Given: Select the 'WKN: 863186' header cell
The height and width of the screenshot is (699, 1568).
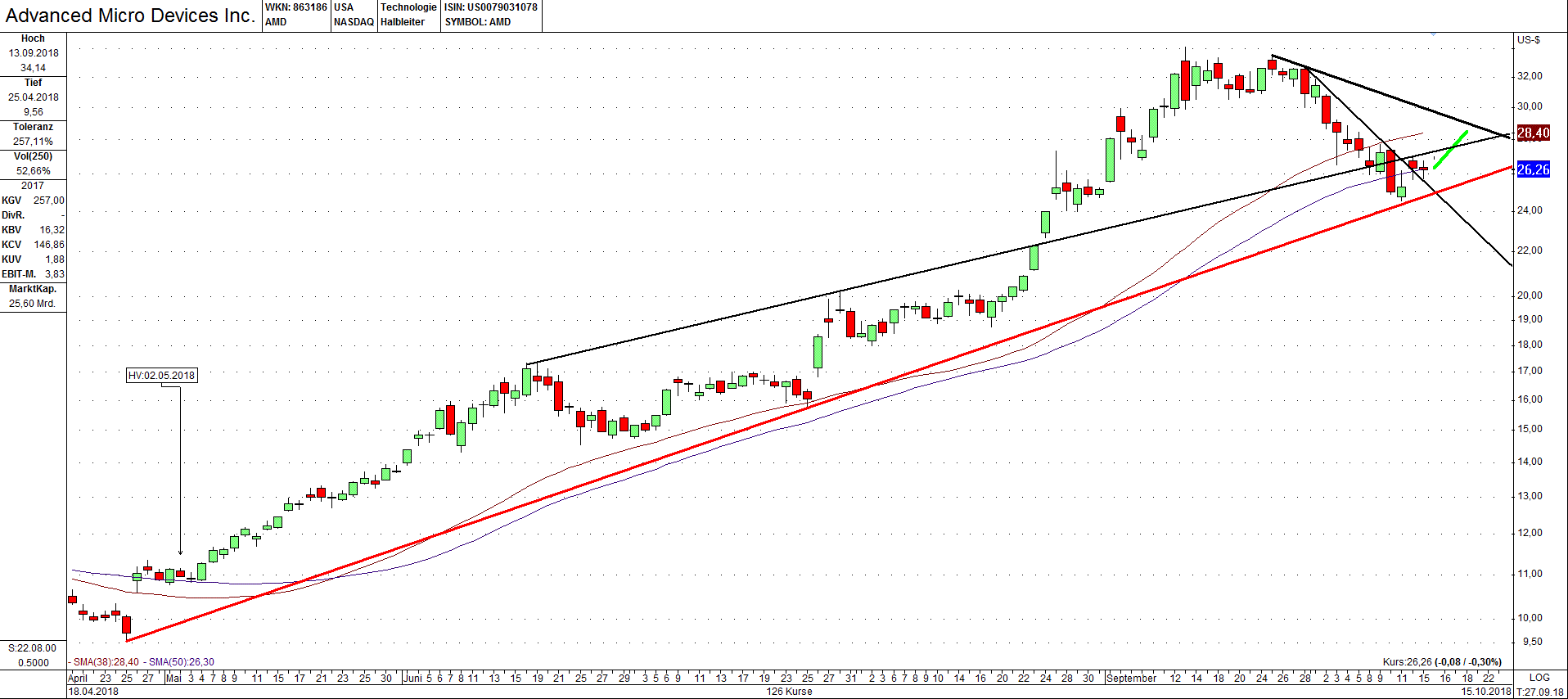Looking at the screenshot, I should pyautogui.click(x=295, y=7).
